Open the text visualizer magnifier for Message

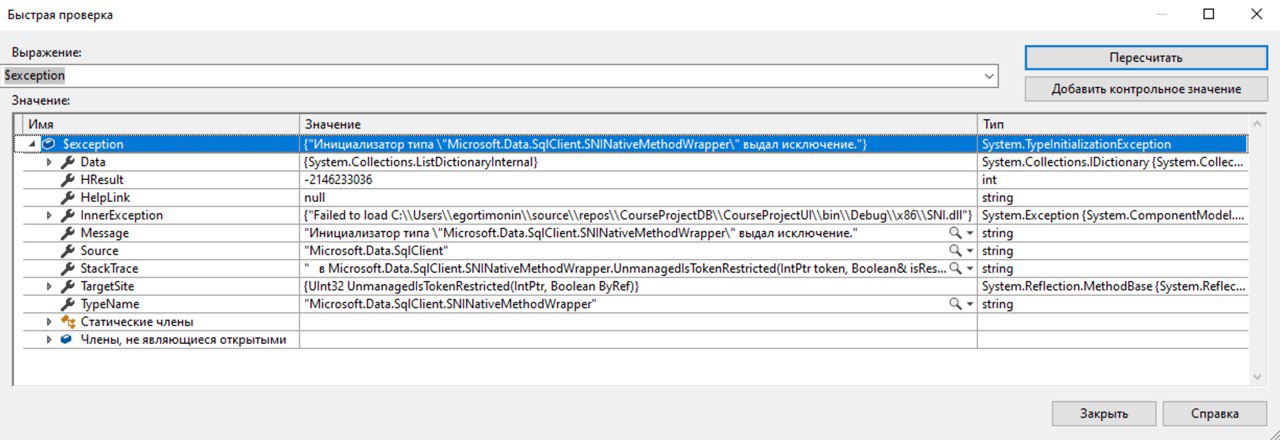pos(955,233)
